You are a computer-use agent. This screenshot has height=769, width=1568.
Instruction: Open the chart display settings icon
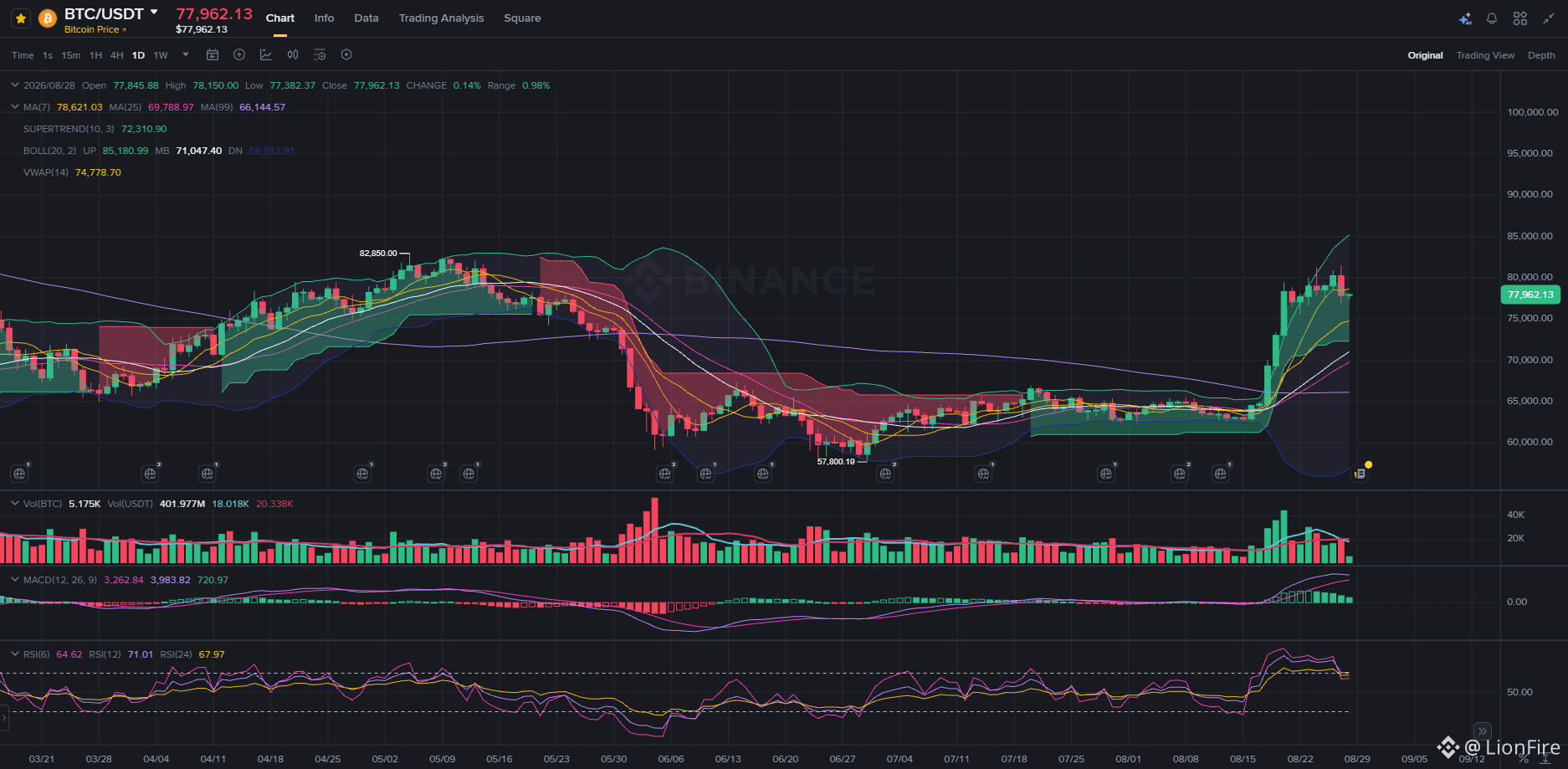pos(320,55)
